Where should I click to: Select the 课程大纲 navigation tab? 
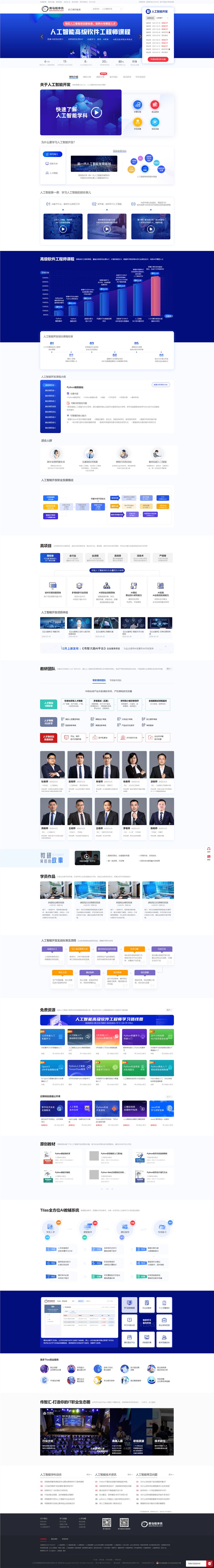(x=87, y=77)
